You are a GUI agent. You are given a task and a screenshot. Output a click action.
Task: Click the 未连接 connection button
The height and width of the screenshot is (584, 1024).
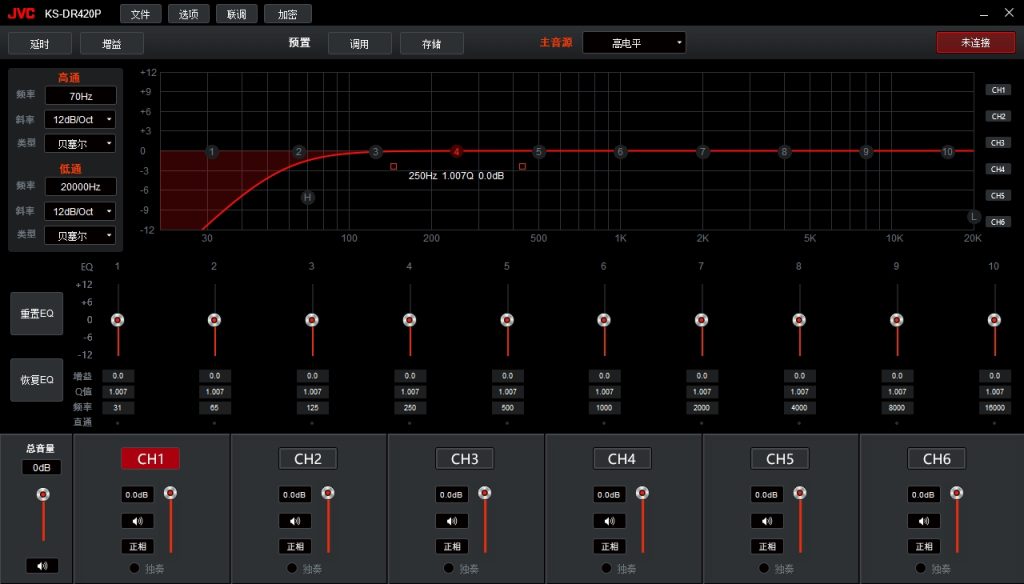click(x=976, y=42)
